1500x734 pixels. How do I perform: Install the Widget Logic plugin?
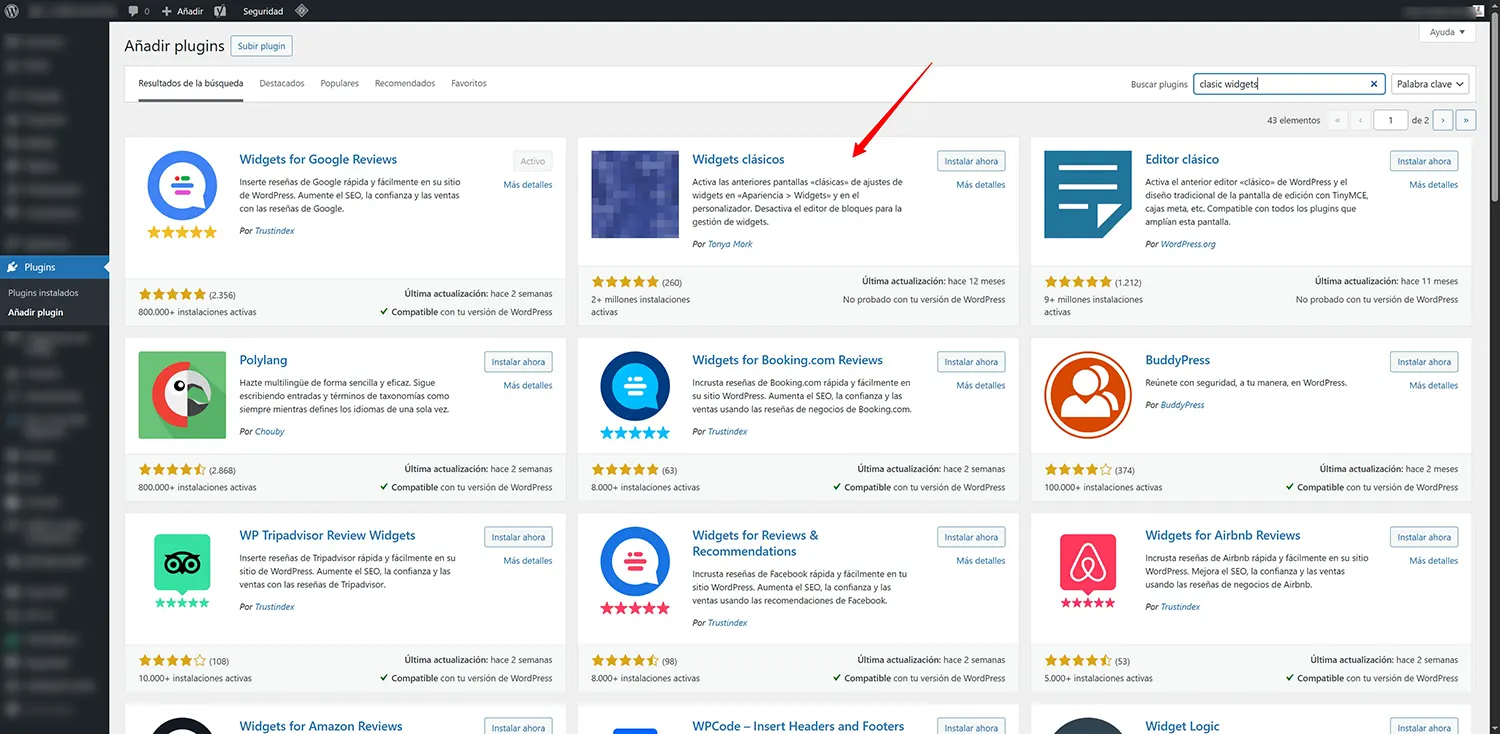pos(1424,727)
